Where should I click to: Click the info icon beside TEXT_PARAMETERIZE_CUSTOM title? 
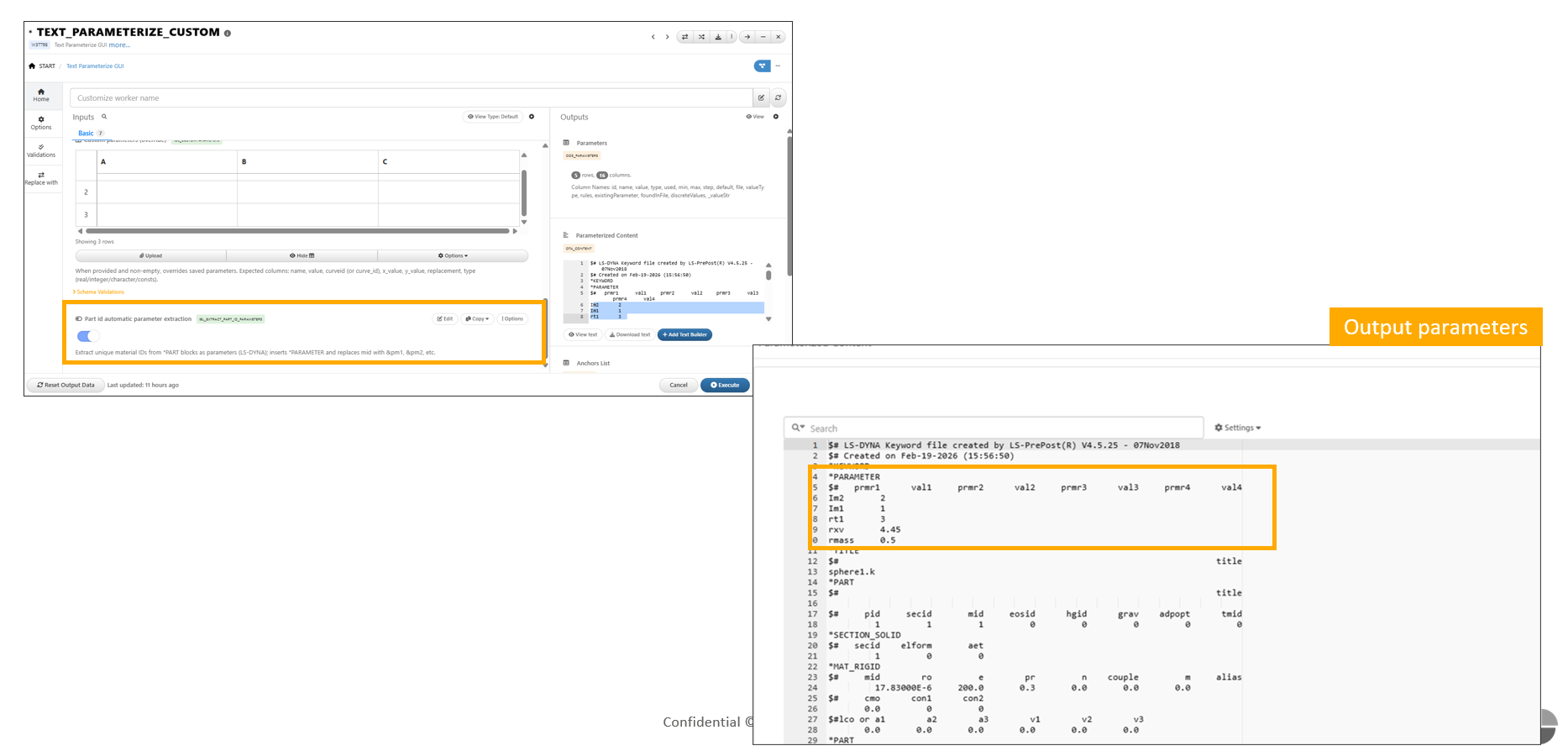pyautogui.click(x=228, y=33)
